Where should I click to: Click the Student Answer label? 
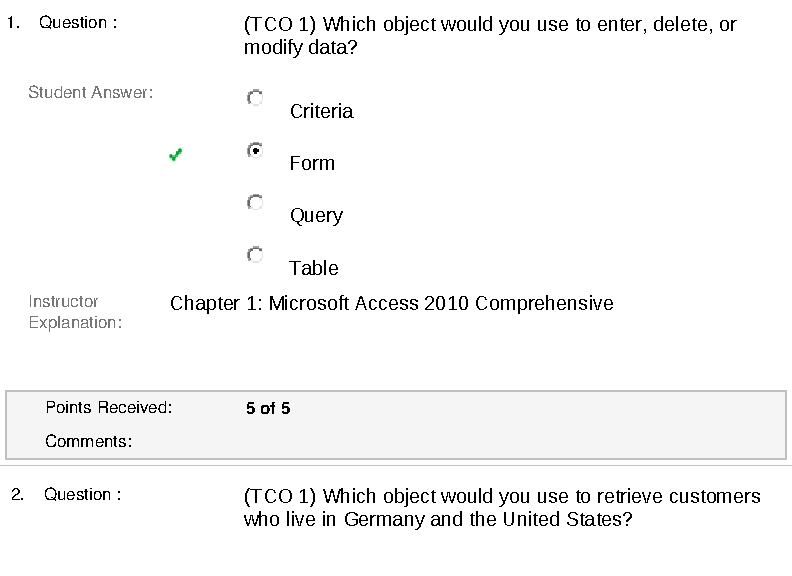click(x=90, y=93)
